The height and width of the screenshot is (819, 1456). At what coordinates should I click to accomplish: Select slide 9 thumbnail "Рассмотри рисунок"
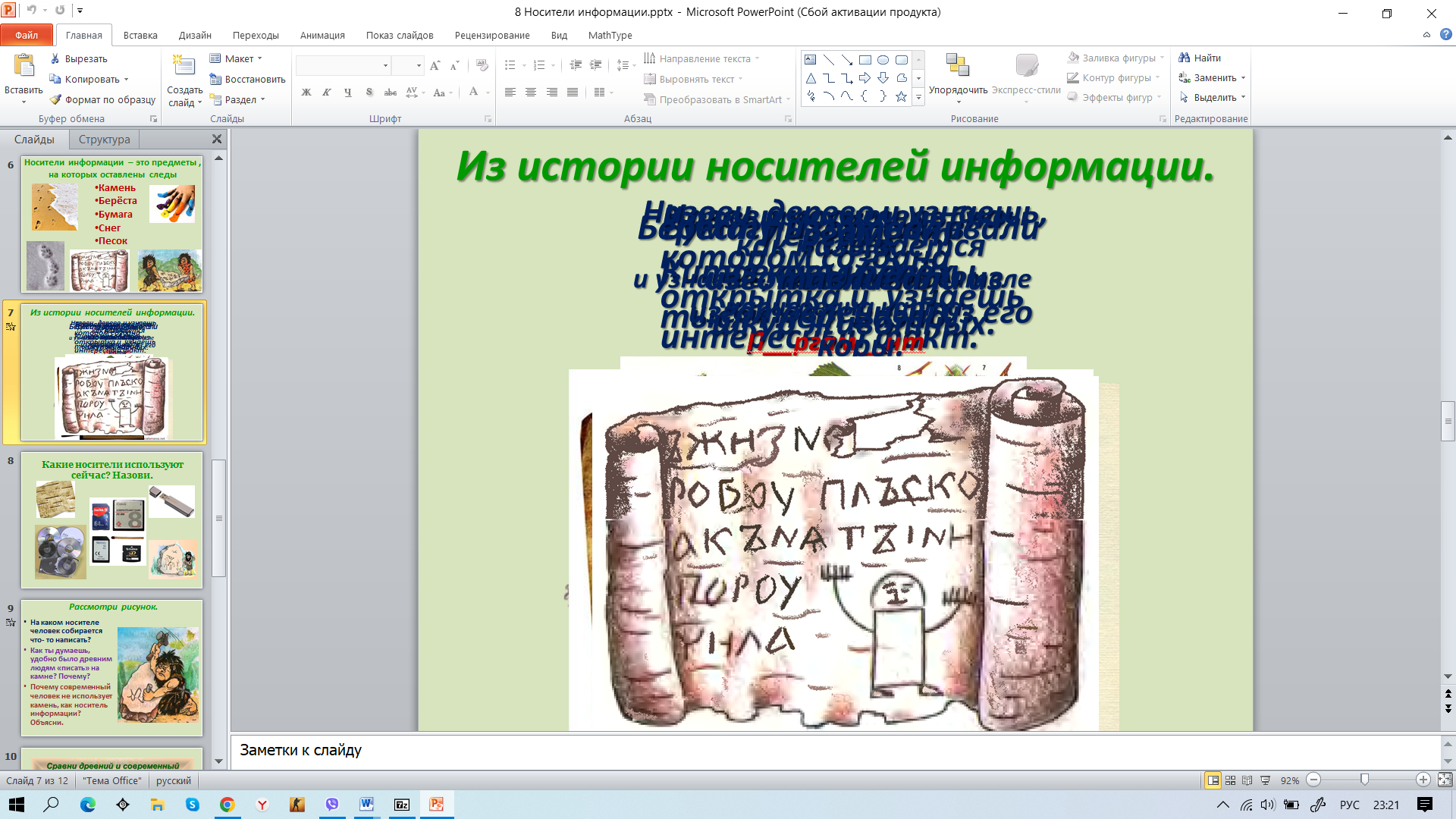click(x=112, y=667)
